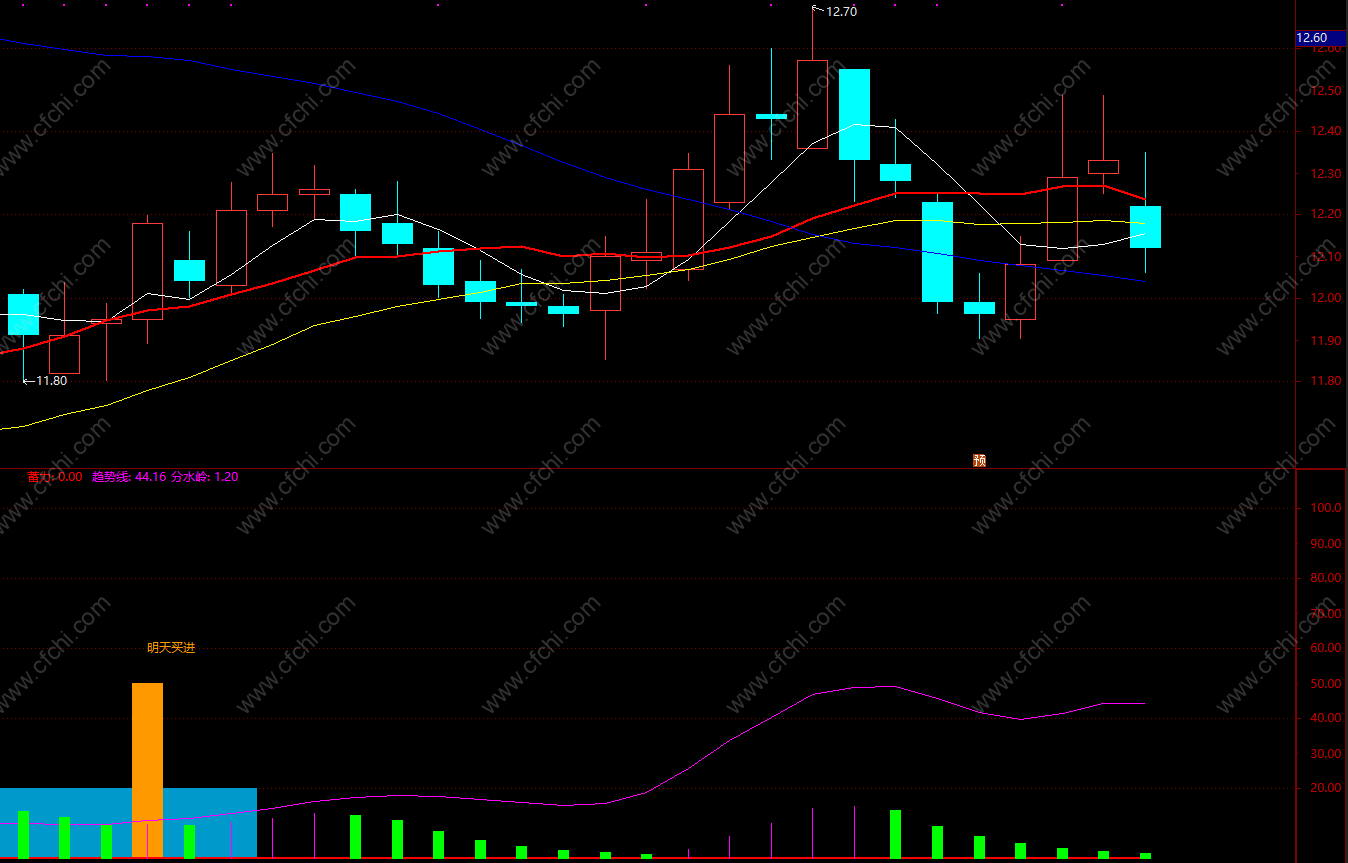Click the 50.00 indicator axis label
The width and height of the screenshot is (1348, 863).
tap(1326, 684)
